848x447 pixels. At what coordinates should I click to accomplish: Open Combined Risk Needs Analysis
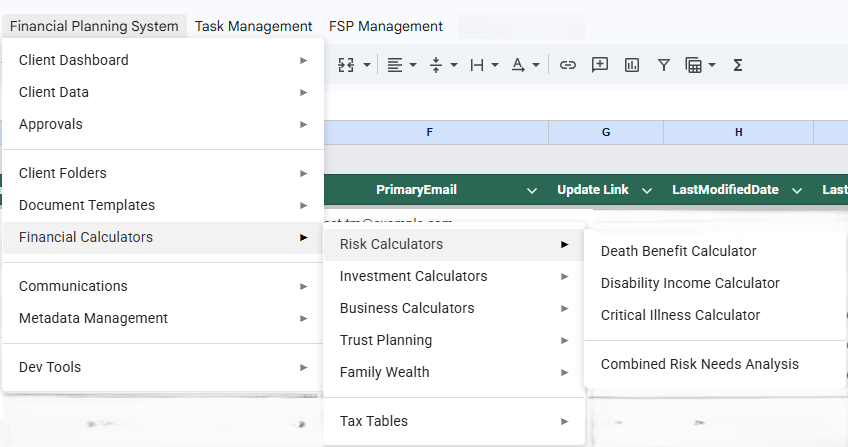tap(715, 364)
